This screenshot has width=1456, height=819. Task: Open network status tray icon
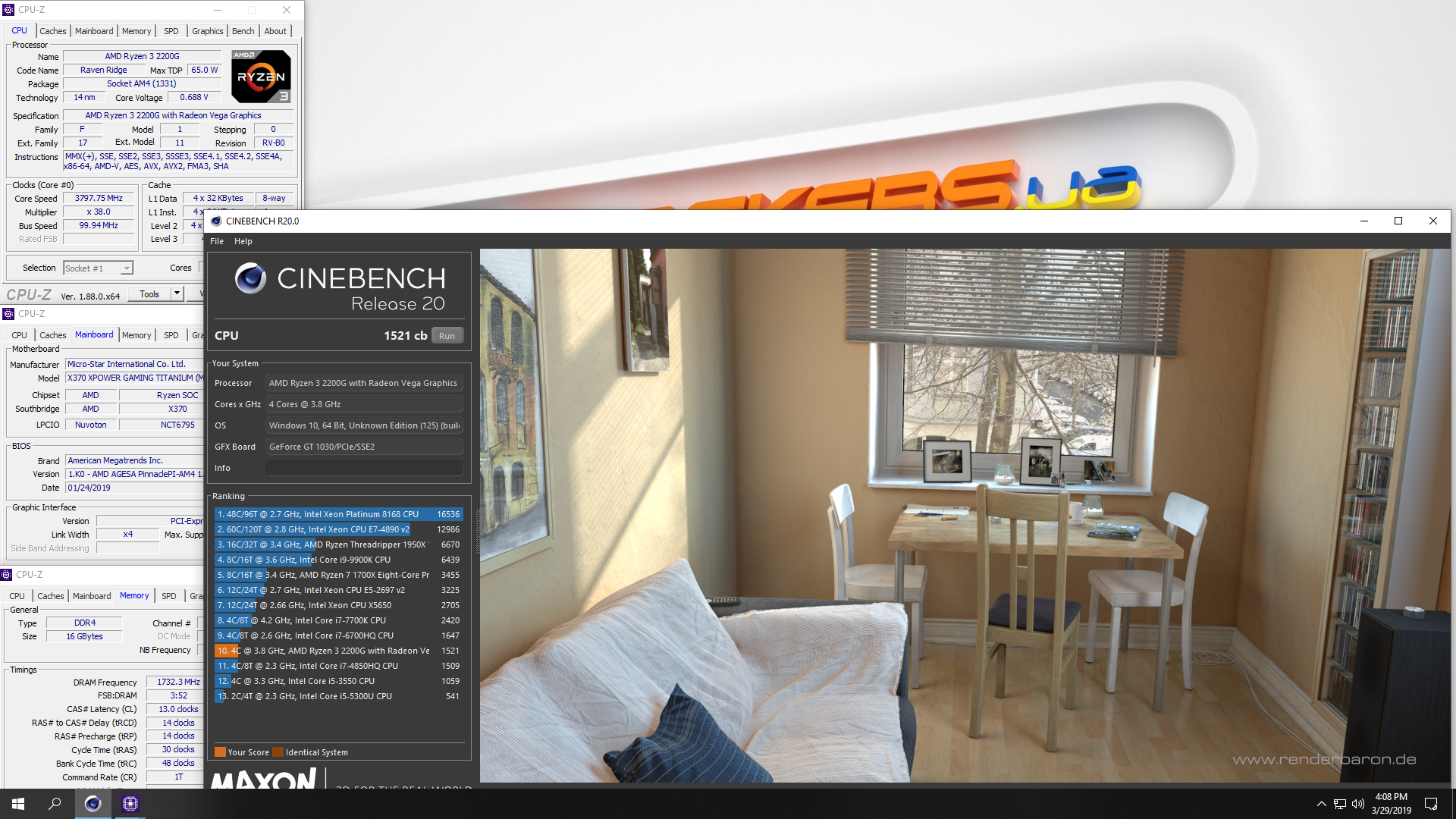point(1339,804)
